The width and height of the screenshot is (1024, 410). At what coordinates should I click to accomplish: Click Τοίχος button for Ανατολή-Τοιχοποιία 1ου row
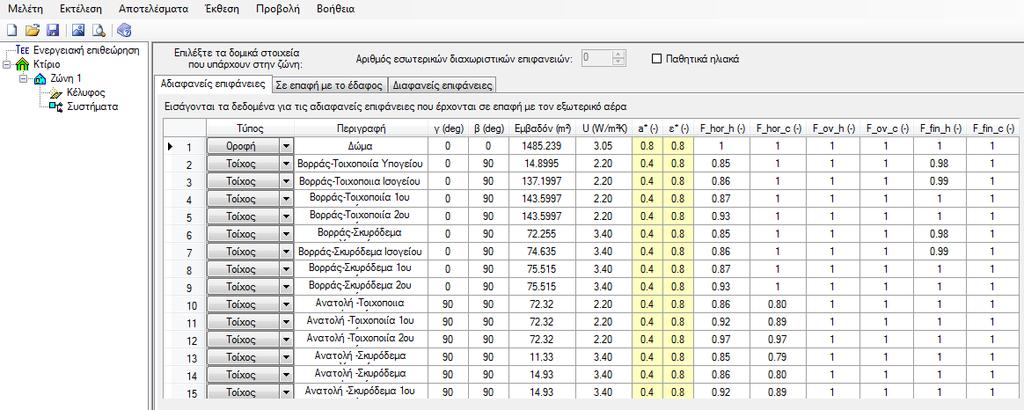pyautogui.click(x=244, y=323)
